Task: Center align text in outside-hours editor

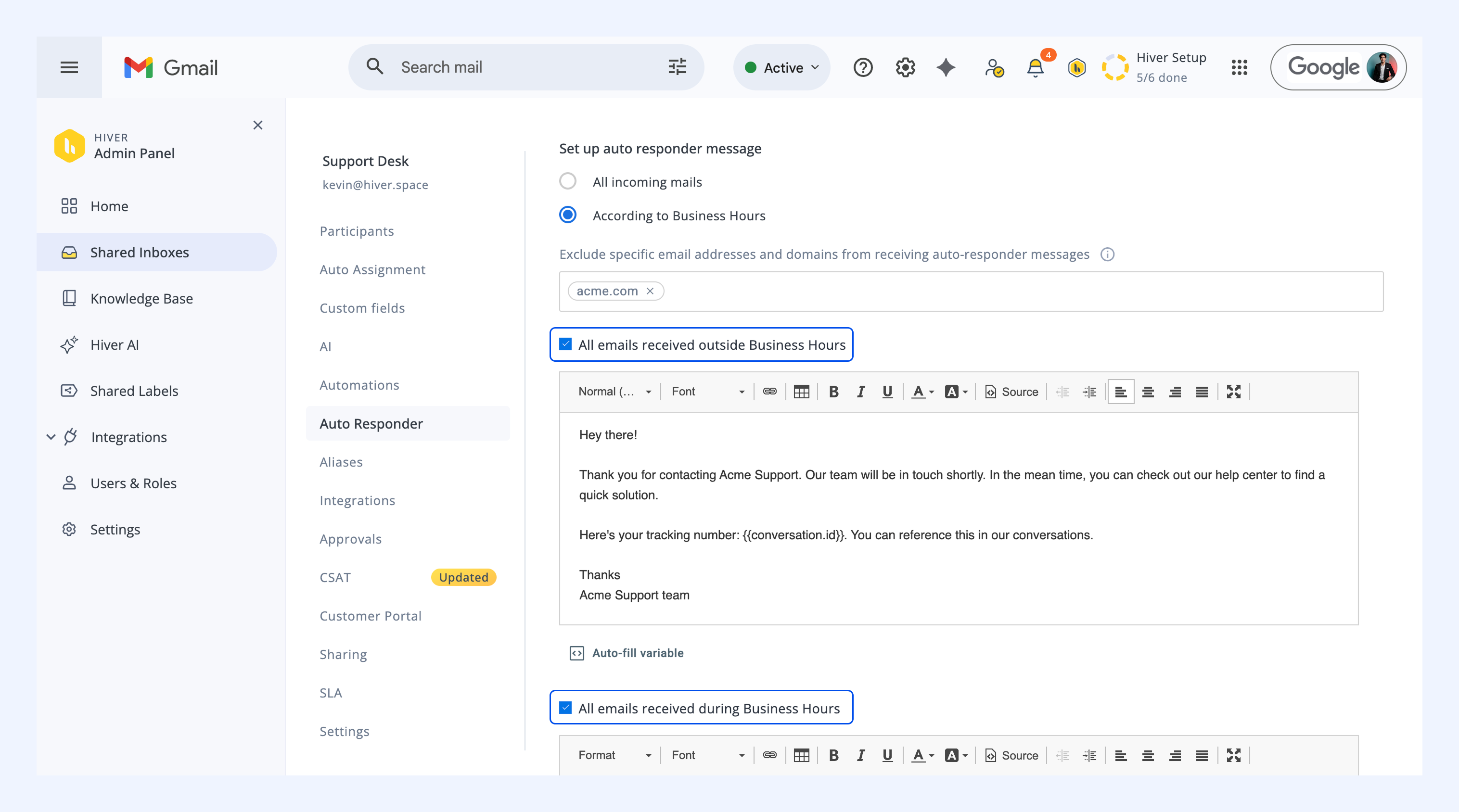Action: tap(1148, 391)
